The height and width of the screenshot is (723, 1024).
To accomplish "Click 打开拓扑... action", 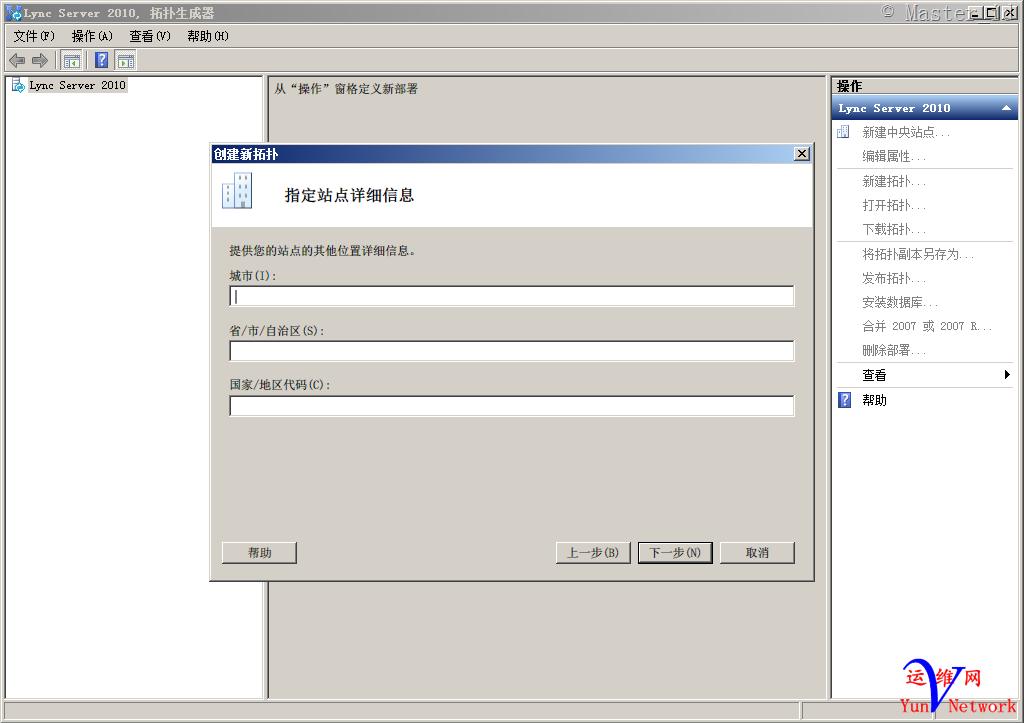I will point(894,206).
